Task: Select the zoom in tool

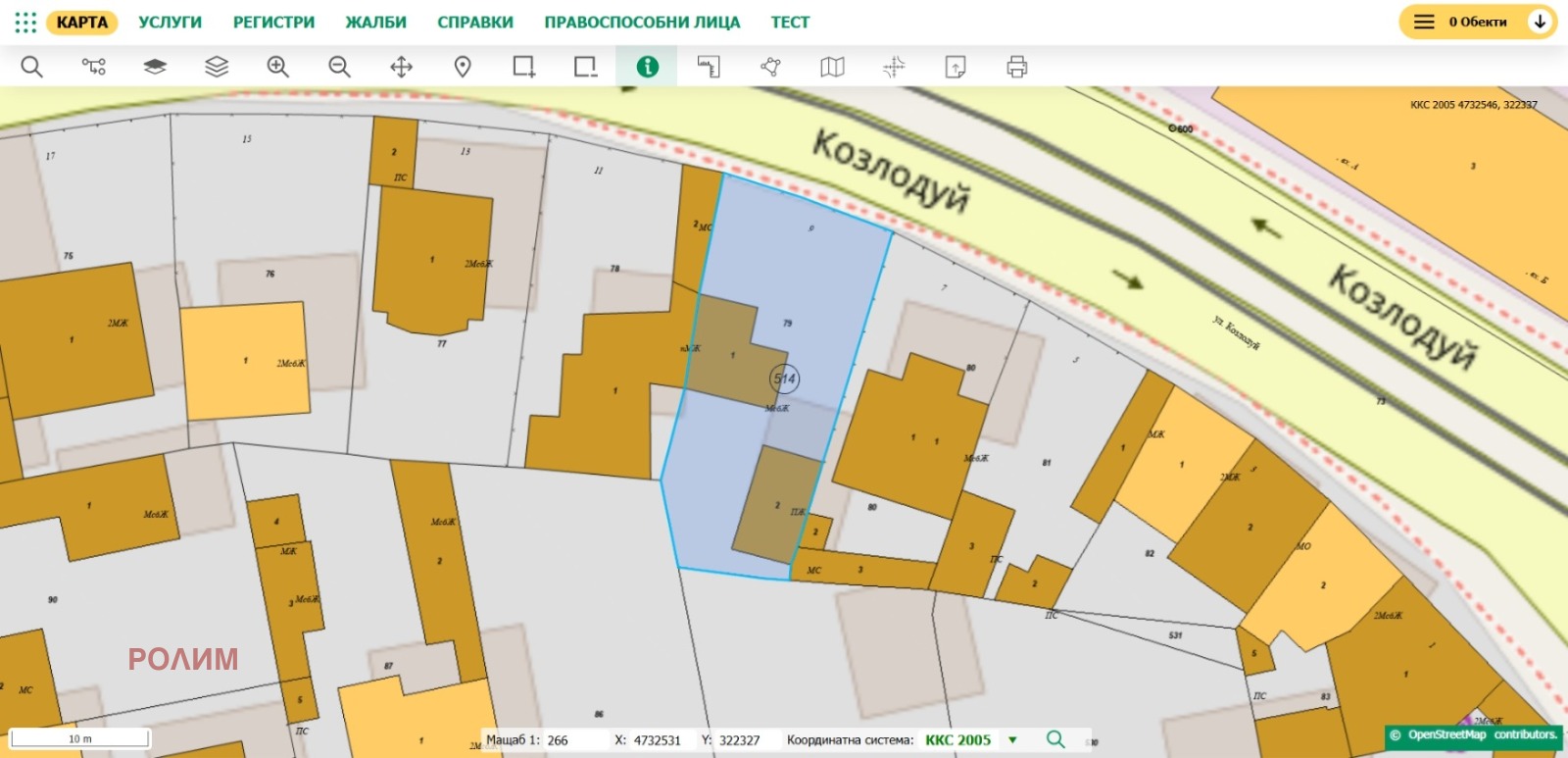Action: pyautogui.click(x=278, y=67)
